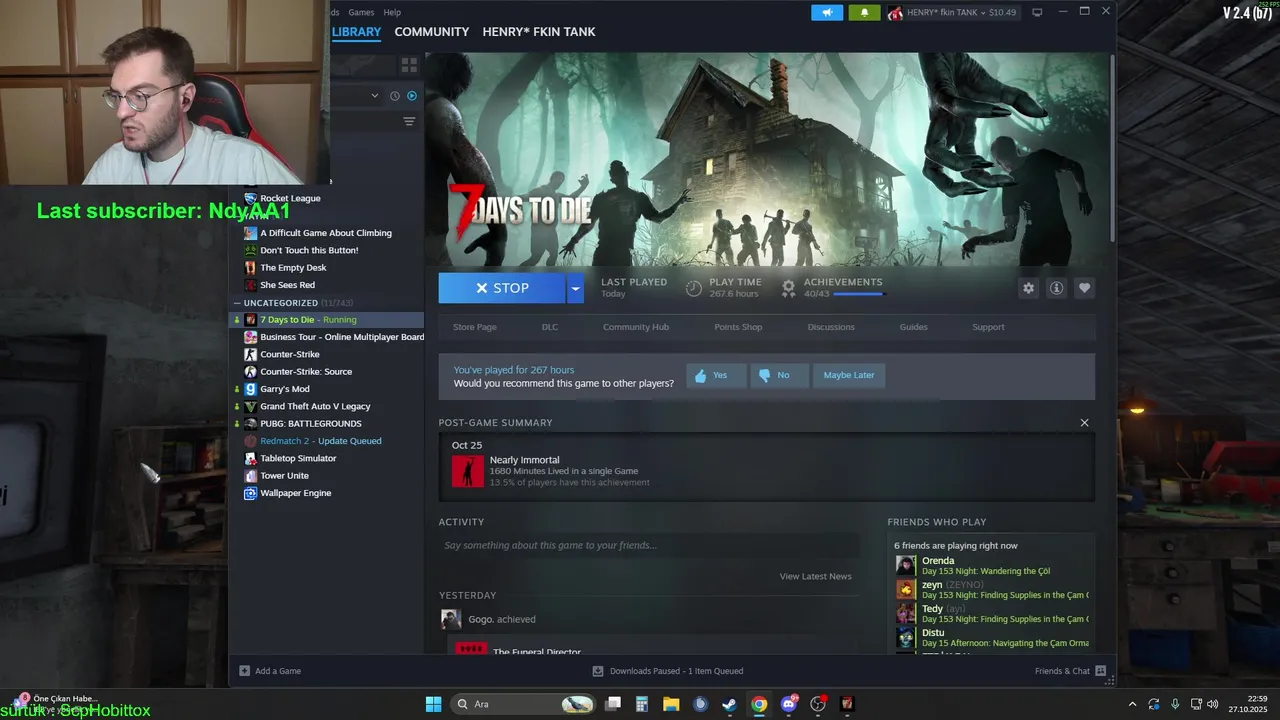Stop the running 7 Days to Die game
This screenshot has width=1280, height=720.
(x=502, y=288)
